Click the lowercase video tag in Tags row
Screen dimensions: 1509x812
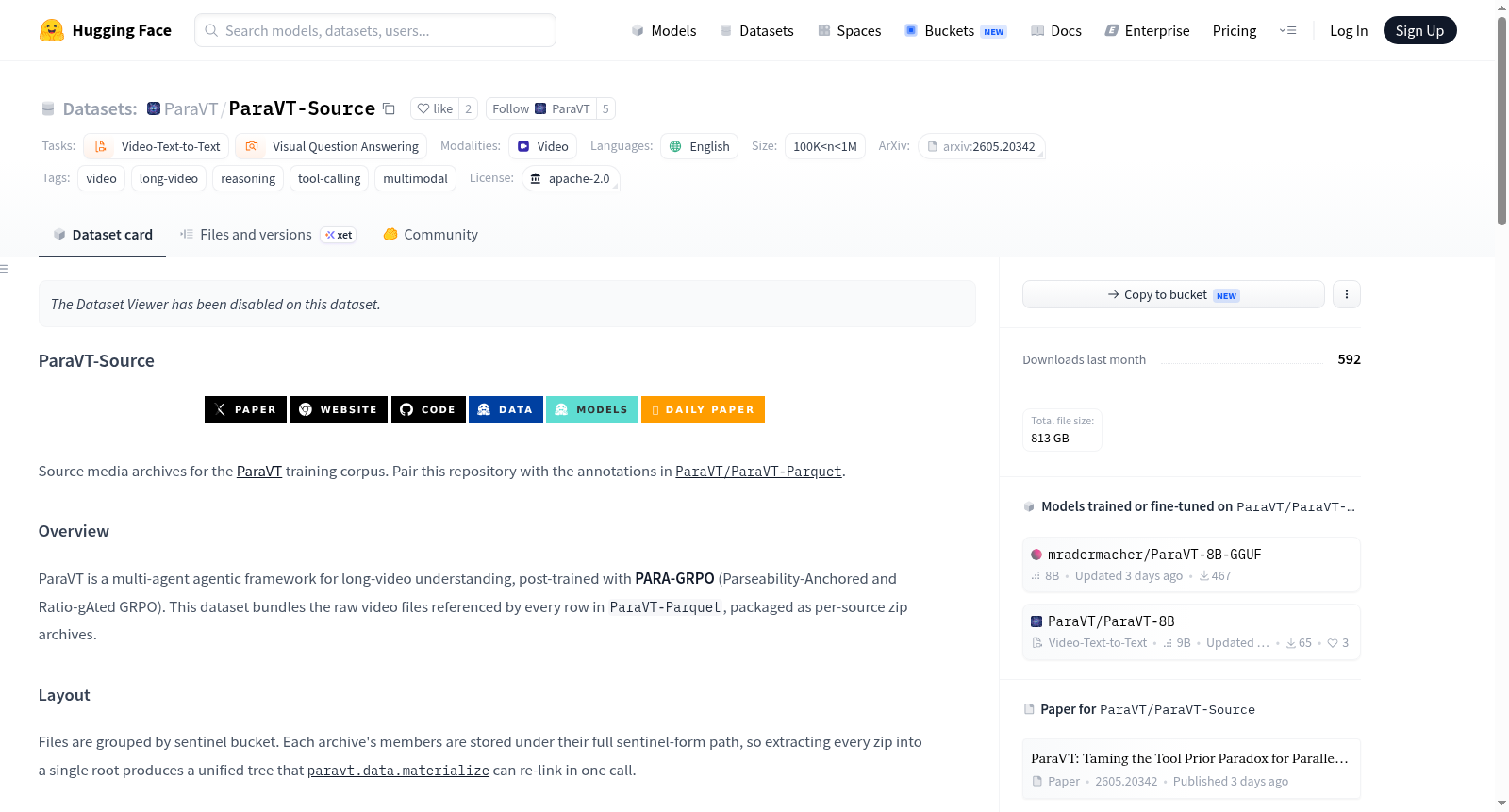[x=102, y=178]
